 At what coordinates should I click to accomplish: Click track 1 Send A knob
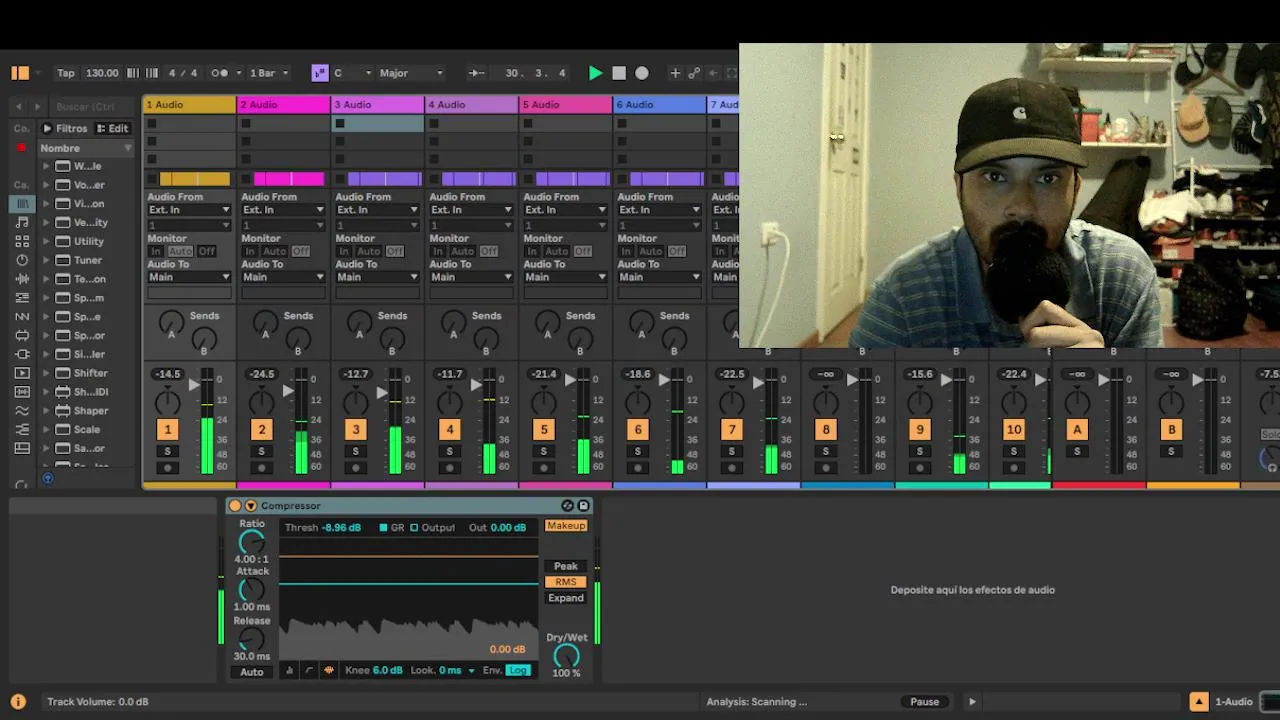pos(172,324)
